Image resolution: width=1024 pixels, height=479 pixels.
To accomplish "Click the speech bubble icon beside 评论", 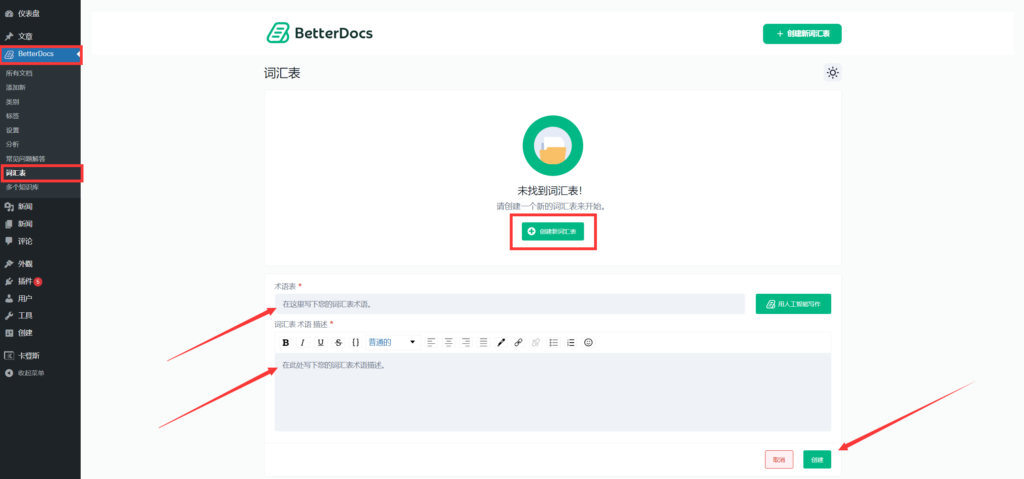I will point(8,241).
